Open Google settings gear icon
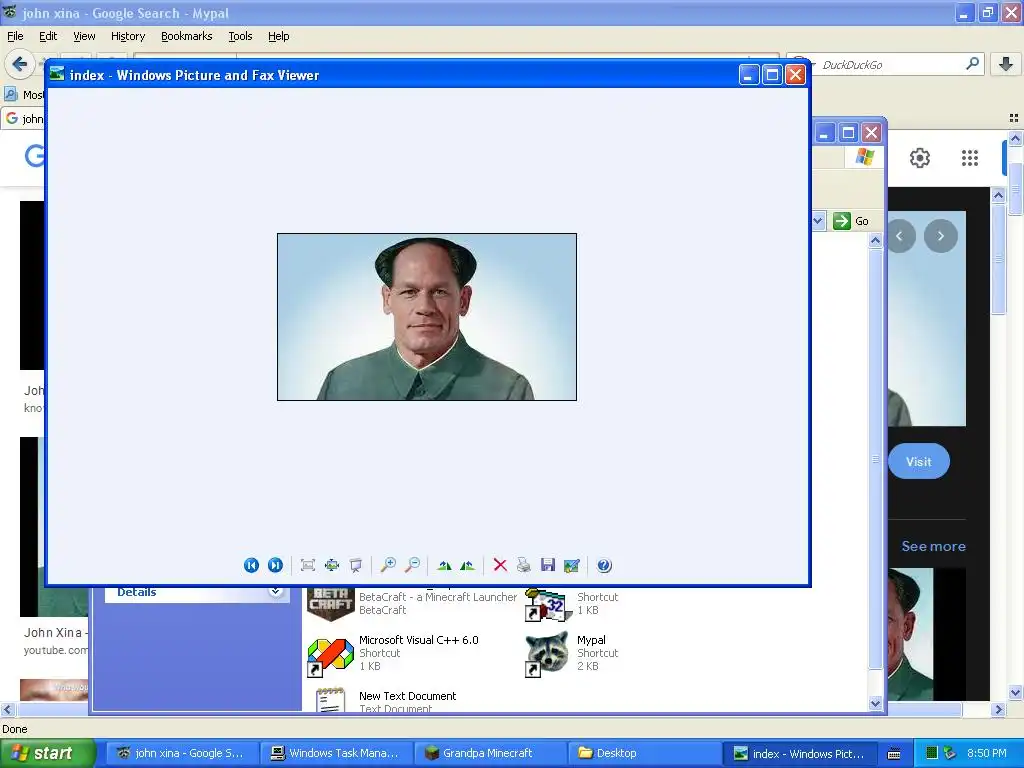The image size is (1024, 768). [920, 158]
